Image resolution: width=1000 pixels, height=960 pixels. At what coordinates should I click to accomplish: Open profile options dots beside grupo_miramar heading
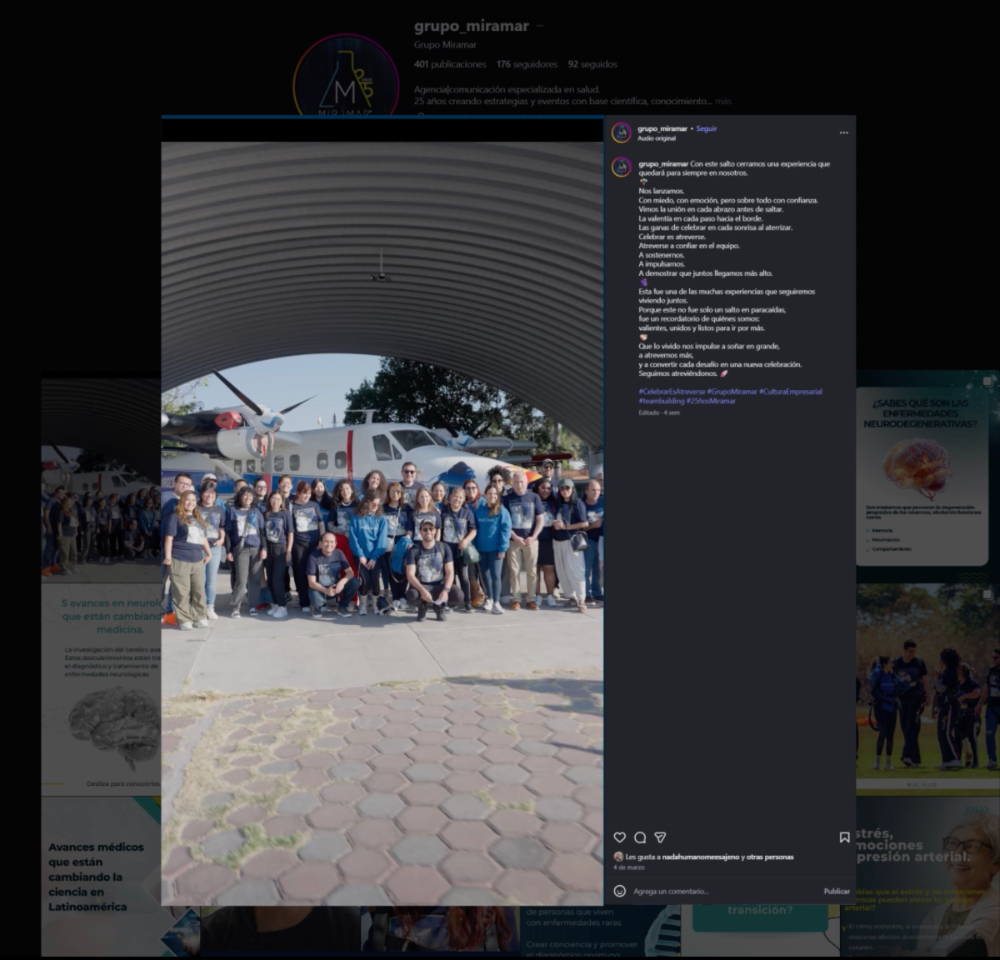point(540,26)
